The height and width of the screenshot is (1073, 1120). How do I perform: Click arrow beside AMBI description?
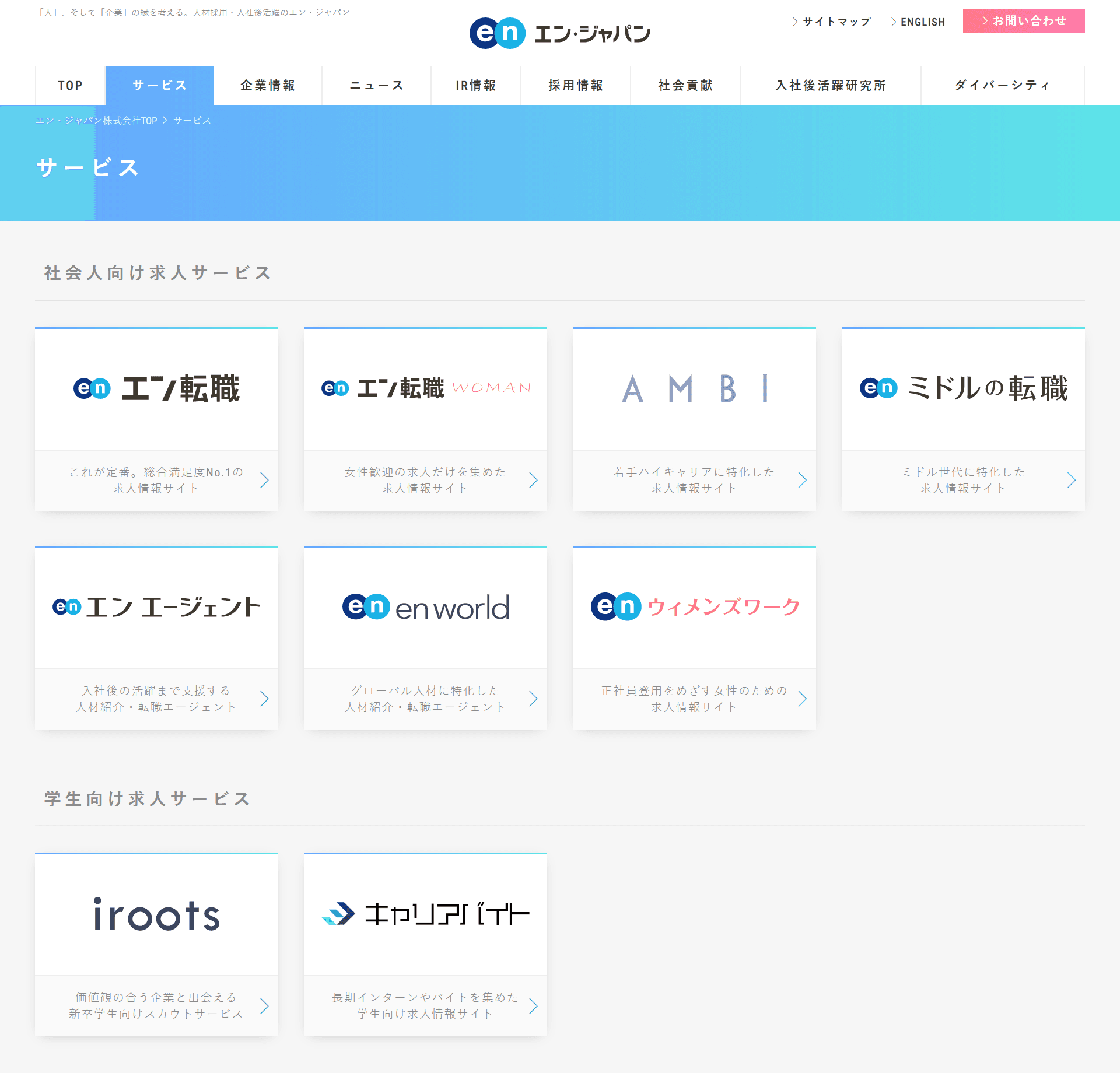click(x=802, y=480)
